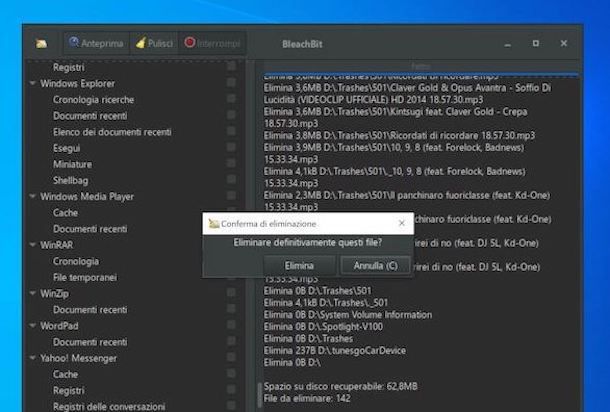
Task: Toggle the Elenco dei documenti recenti checkbox
Action: point(231,131)
